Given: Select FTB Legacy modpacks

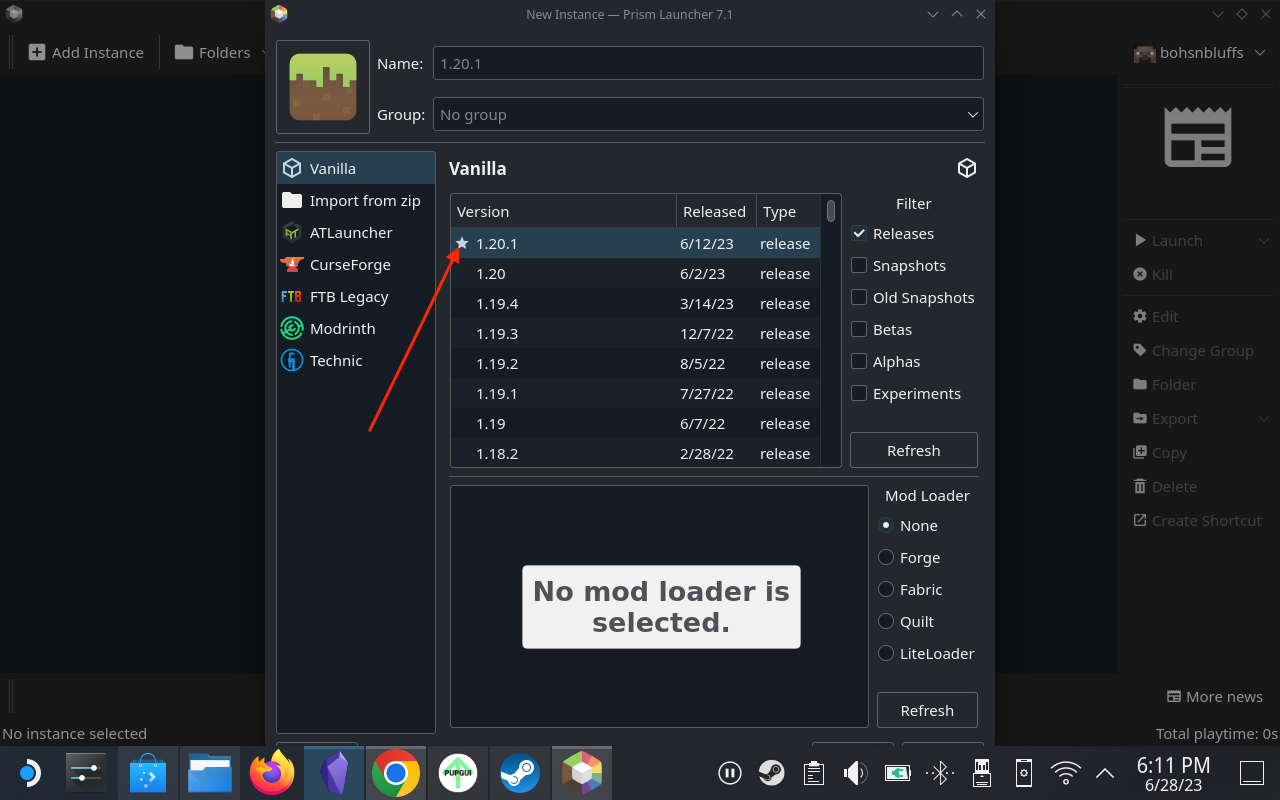Looking at the screenshot, I should point(348,296).
